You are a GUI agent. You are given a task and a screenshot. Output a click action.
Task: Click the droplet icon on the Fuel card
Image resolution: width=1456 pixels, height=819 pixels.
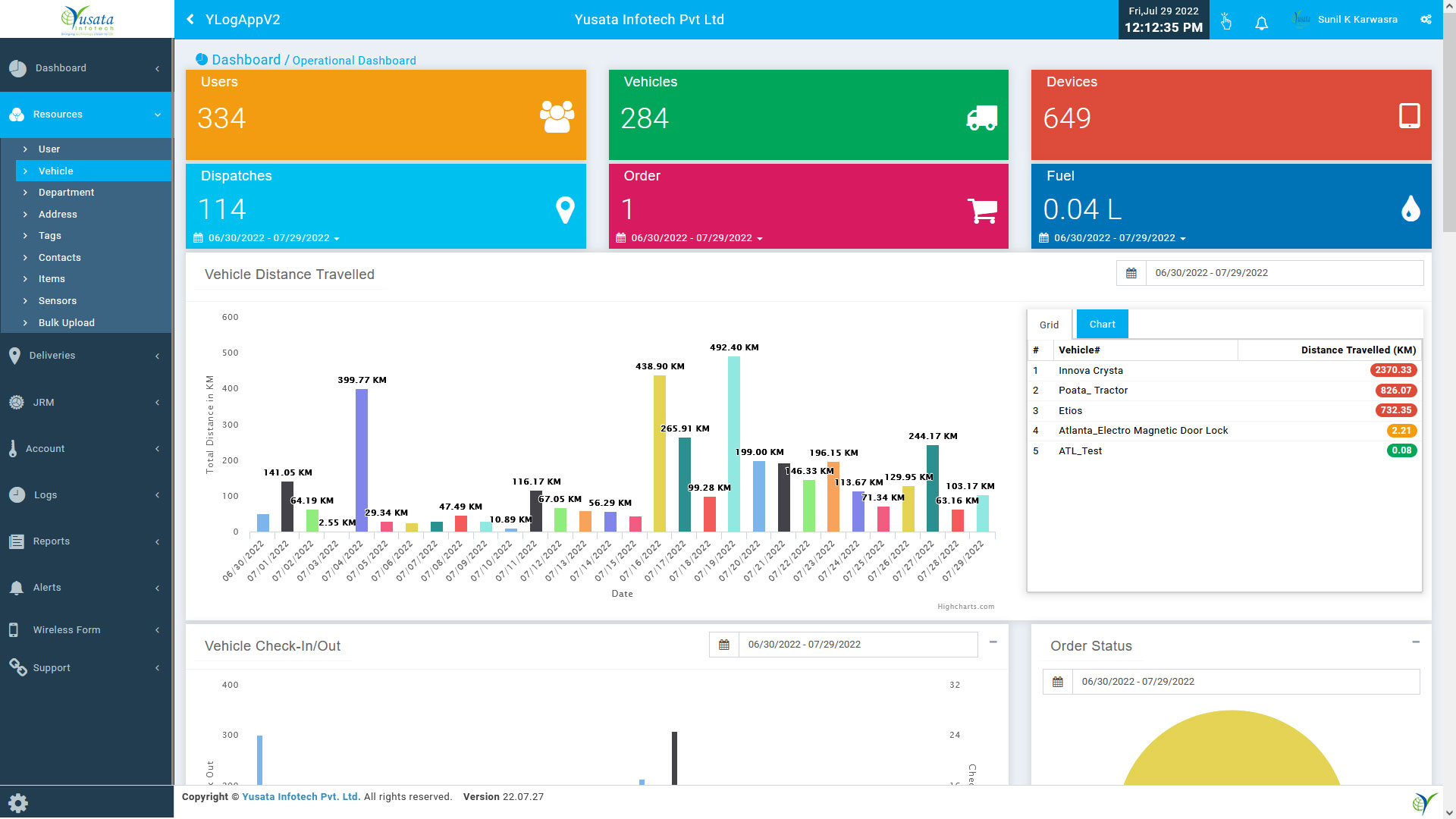(x=1410, y=209)
